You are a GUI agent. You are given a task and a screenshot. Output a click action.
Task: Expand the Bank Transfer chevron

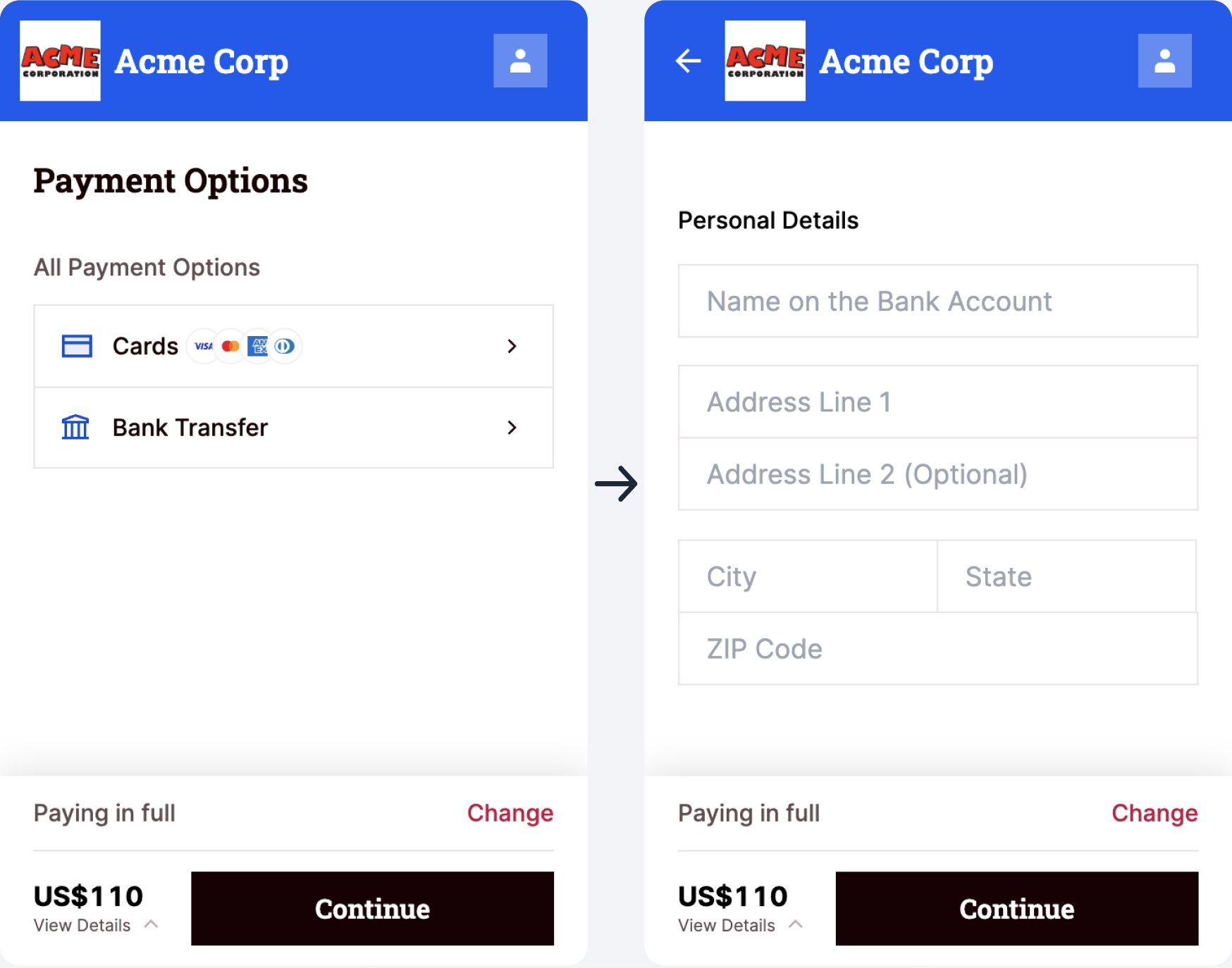point(512,427)
